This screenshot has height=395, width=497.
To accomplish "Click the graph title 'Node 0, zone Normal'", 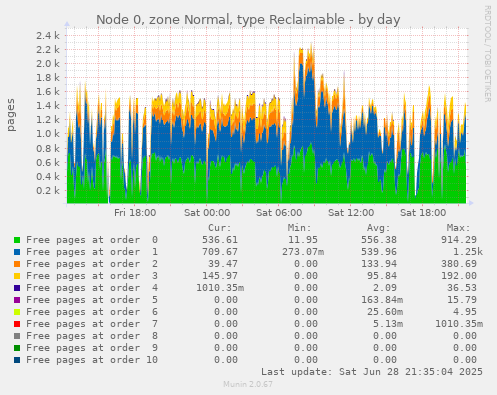I will coord(165,20).
